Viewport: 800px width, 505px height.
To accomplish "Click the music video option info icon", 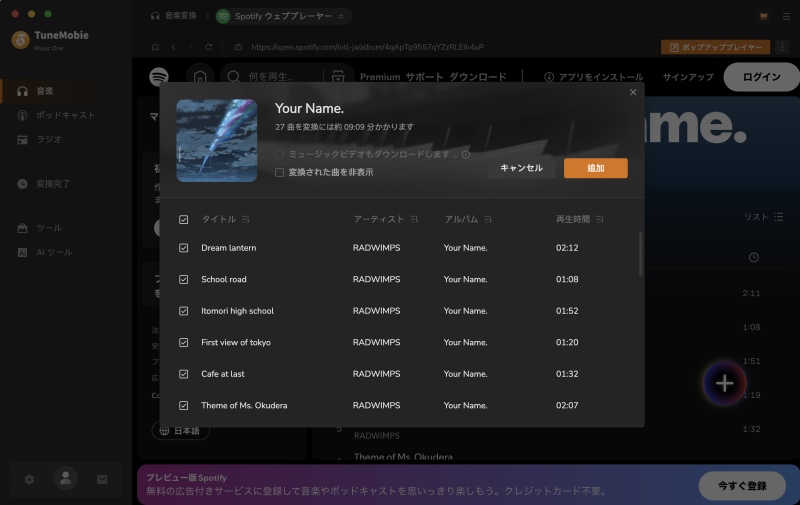I will tap(466, 155).
